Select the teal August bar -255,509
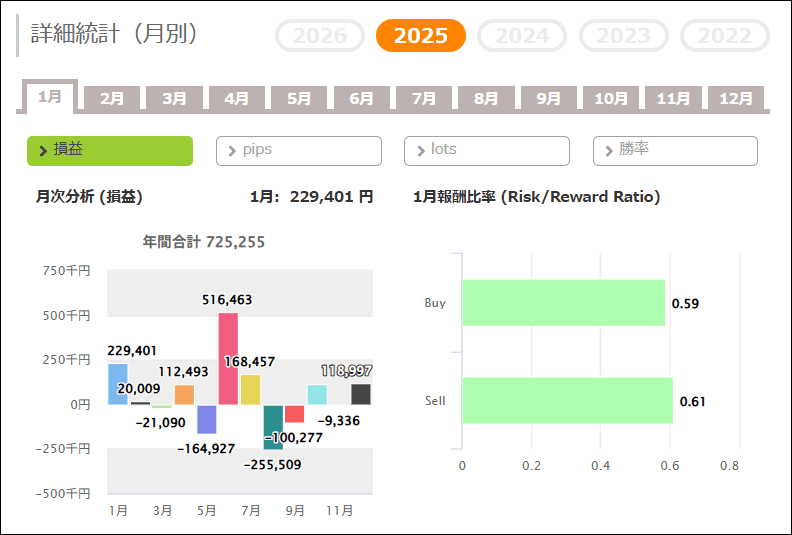 point(273,427)
